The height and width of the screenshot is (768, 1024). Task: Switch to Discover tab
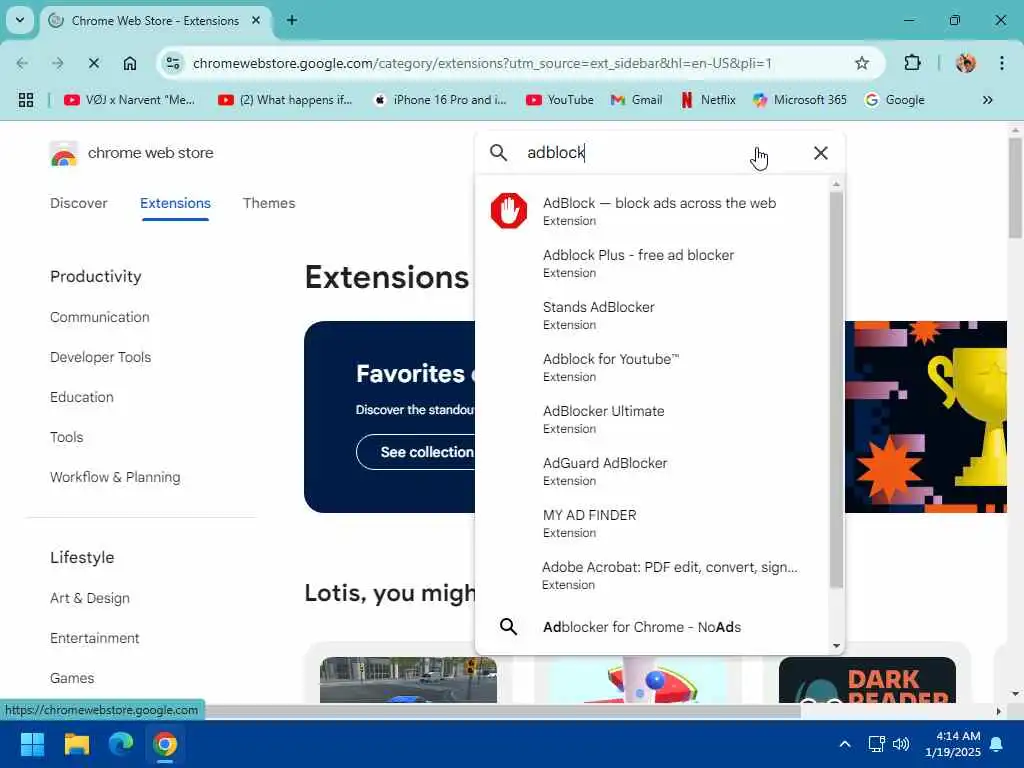(x=78, y=203)
